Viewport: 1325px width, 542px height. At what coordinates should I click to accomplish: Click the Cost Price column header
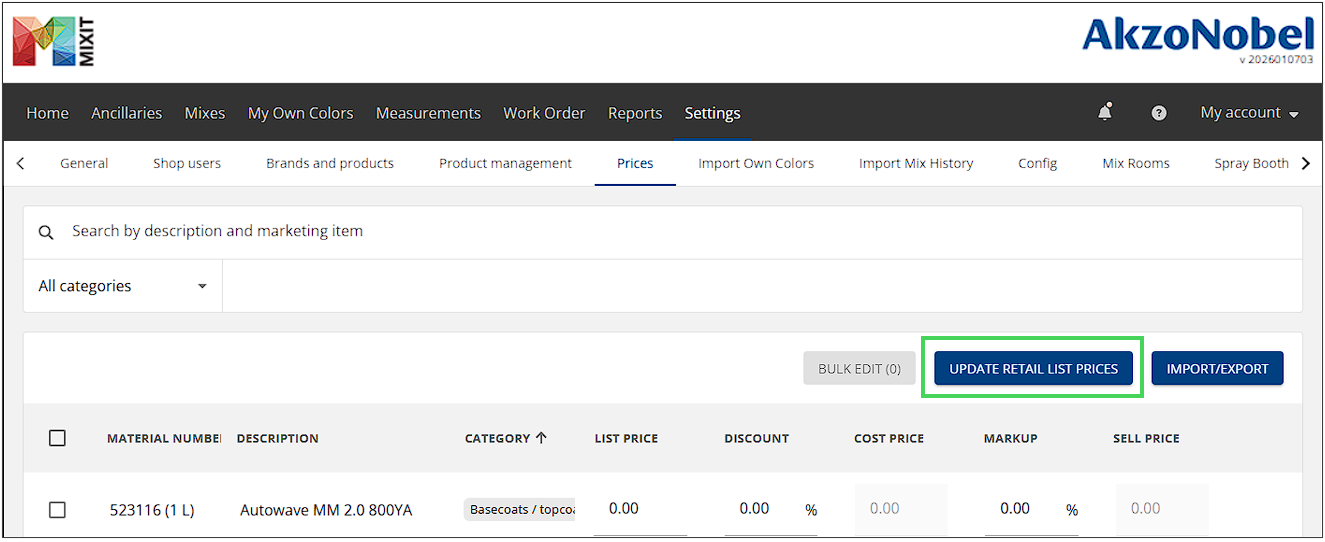[889, 438]
